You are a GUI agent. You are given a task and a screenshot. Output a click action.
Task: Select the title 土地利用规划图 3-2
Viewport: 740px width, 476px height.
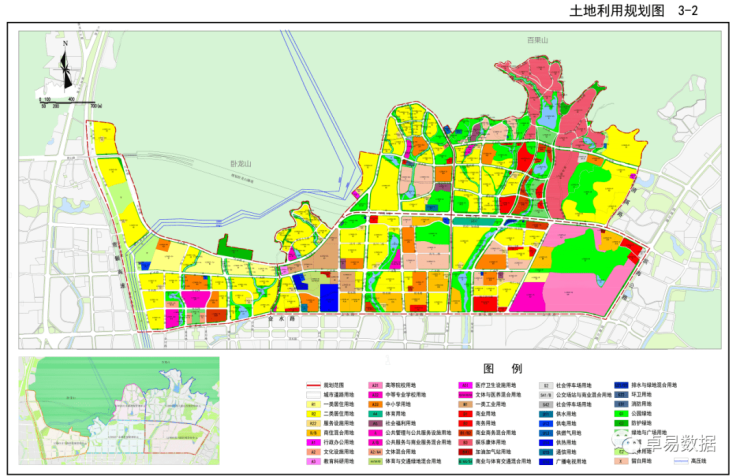633,10
